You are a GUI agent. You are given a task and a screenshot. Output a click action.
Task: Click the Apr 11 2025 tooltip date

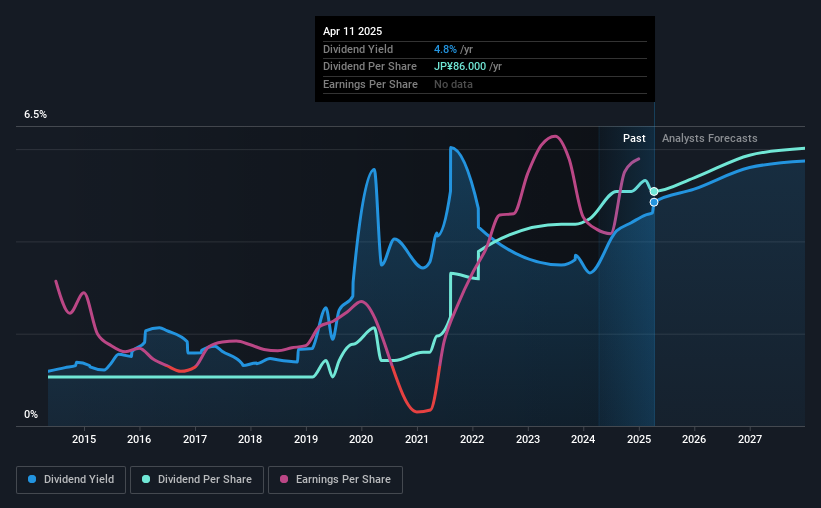click(x=352, y=31)
